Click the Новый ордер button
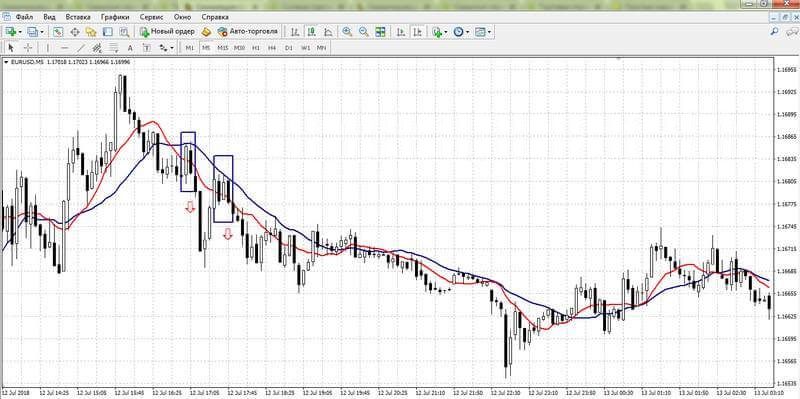800x399 pixels. 167,32
